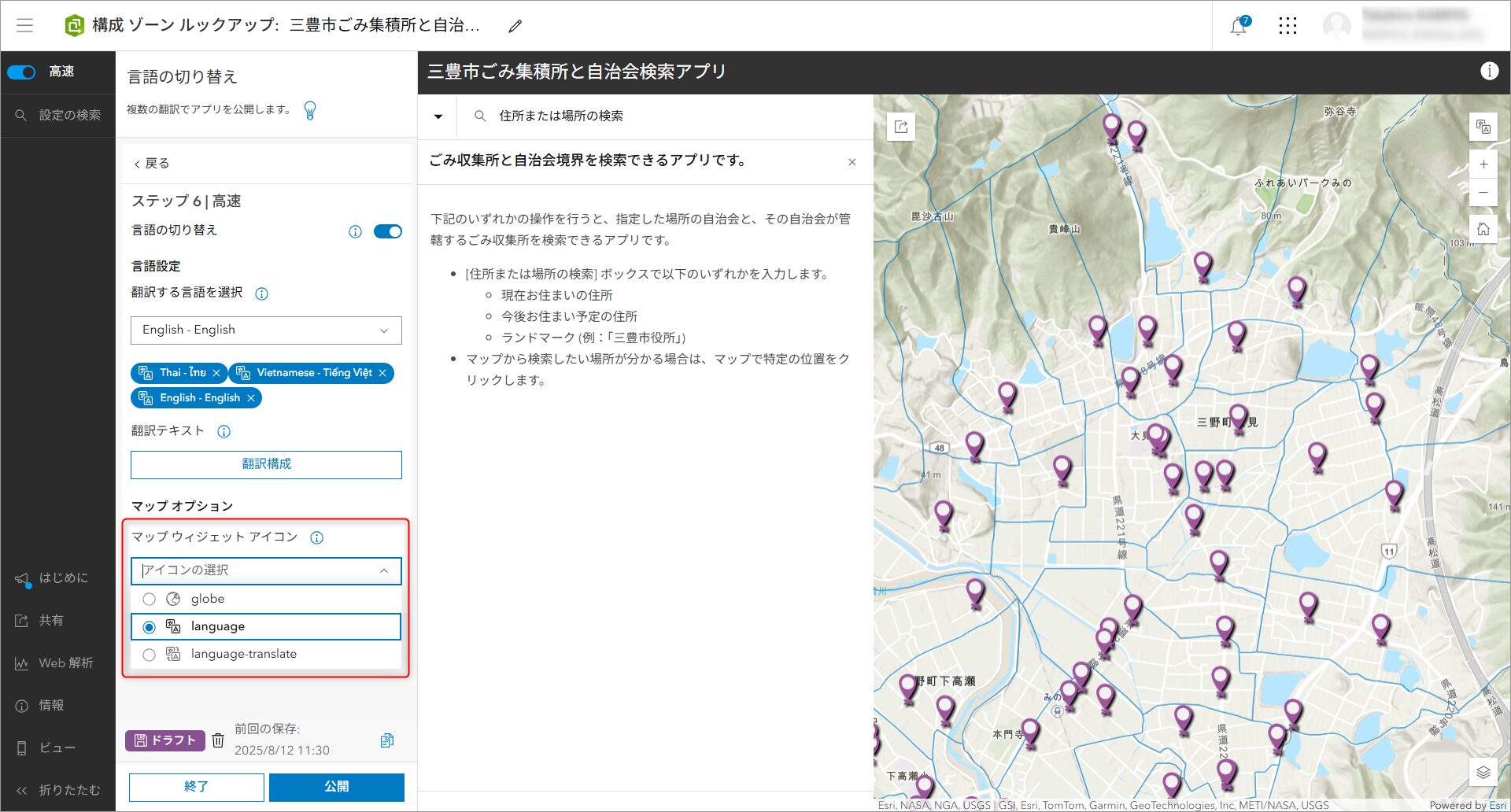The height and width of the screenshot is (812, 1511).
Task: Zoom in on the map
Action: point(1483,164)
